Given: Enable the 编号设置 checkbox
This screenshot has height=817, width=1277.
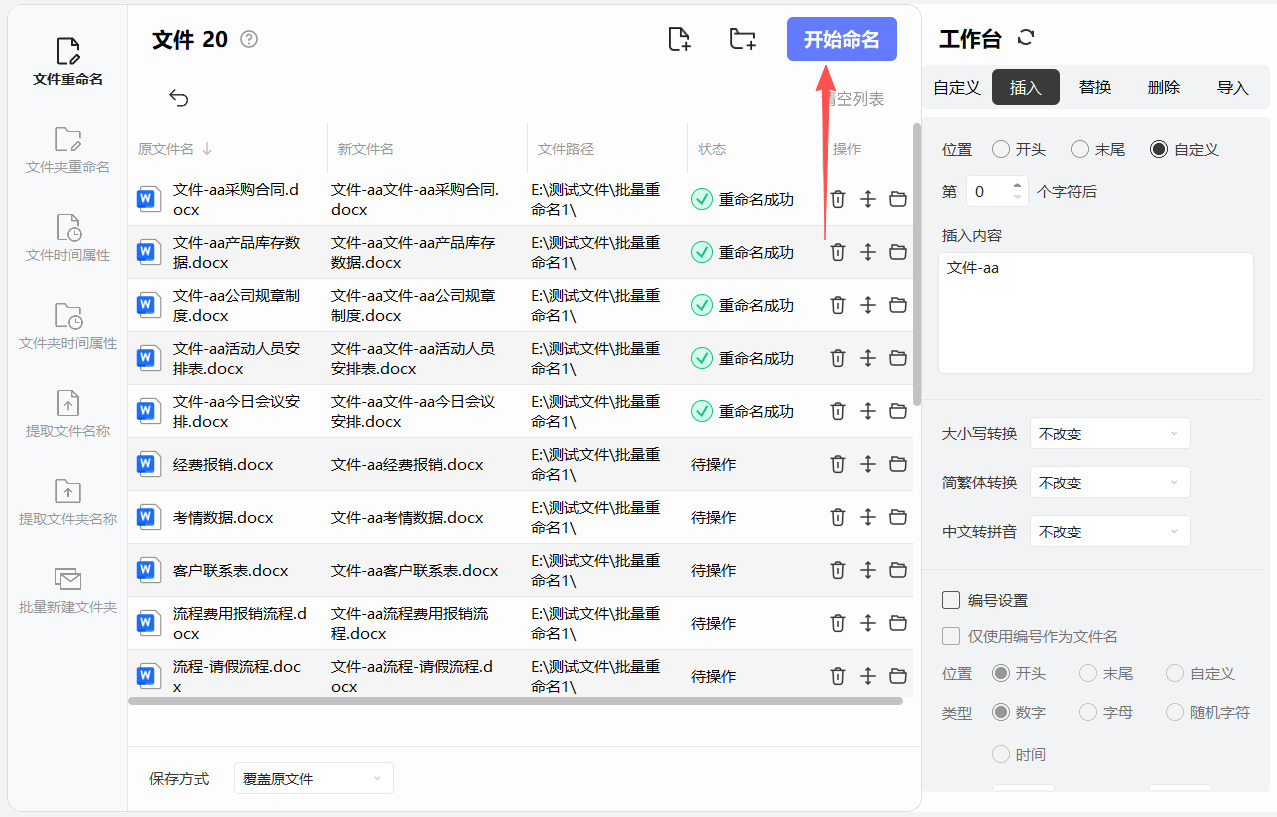Looking at the screenshot, I should 951,600.
